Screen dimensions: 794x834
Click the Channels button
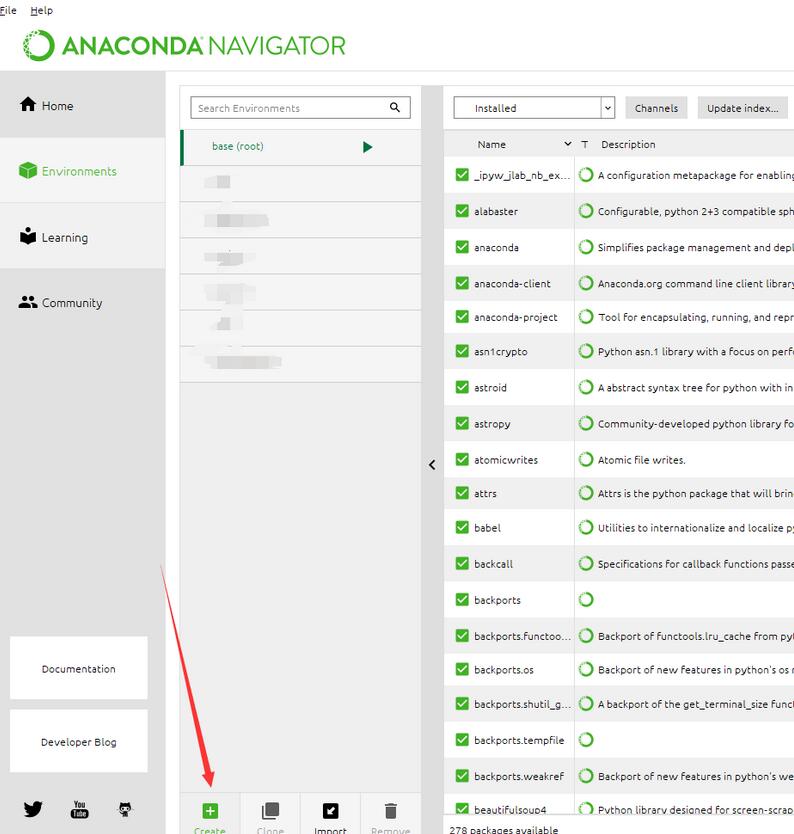coord(656,108)
